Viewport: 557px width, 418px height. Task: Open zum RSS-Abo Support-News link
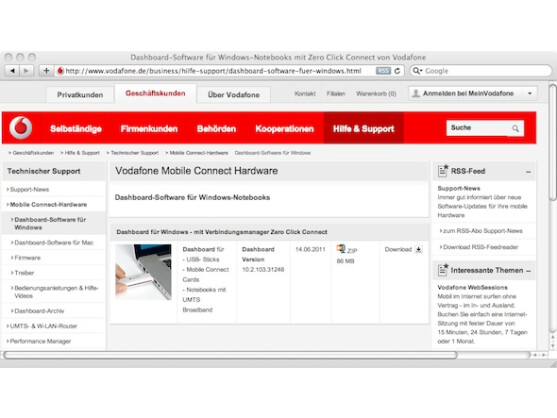tap(482, 231)
